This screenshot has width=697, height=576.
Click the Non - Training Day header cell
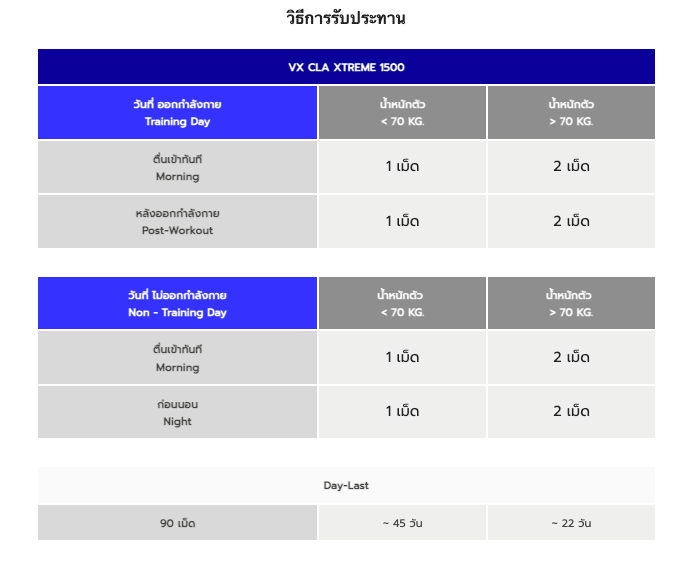coord(177,303)
